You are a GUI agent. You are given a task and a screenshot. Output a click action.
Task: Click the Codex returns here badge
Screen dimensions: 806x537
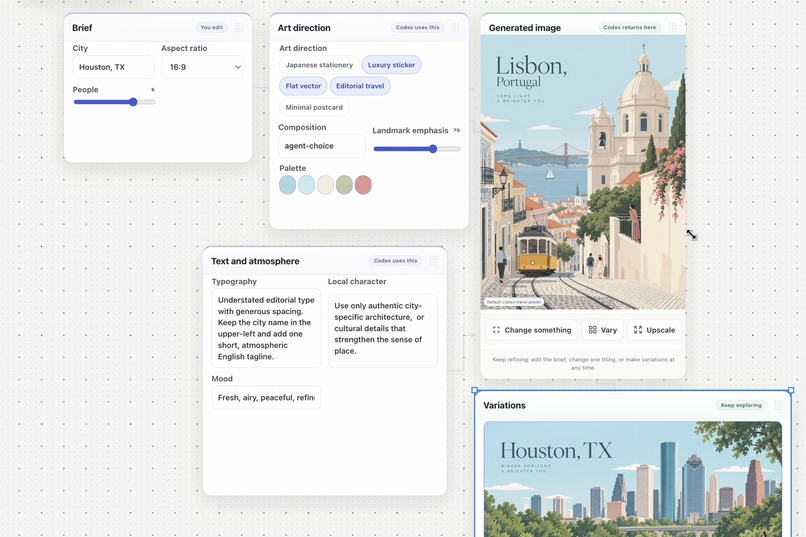coord(630,27)
